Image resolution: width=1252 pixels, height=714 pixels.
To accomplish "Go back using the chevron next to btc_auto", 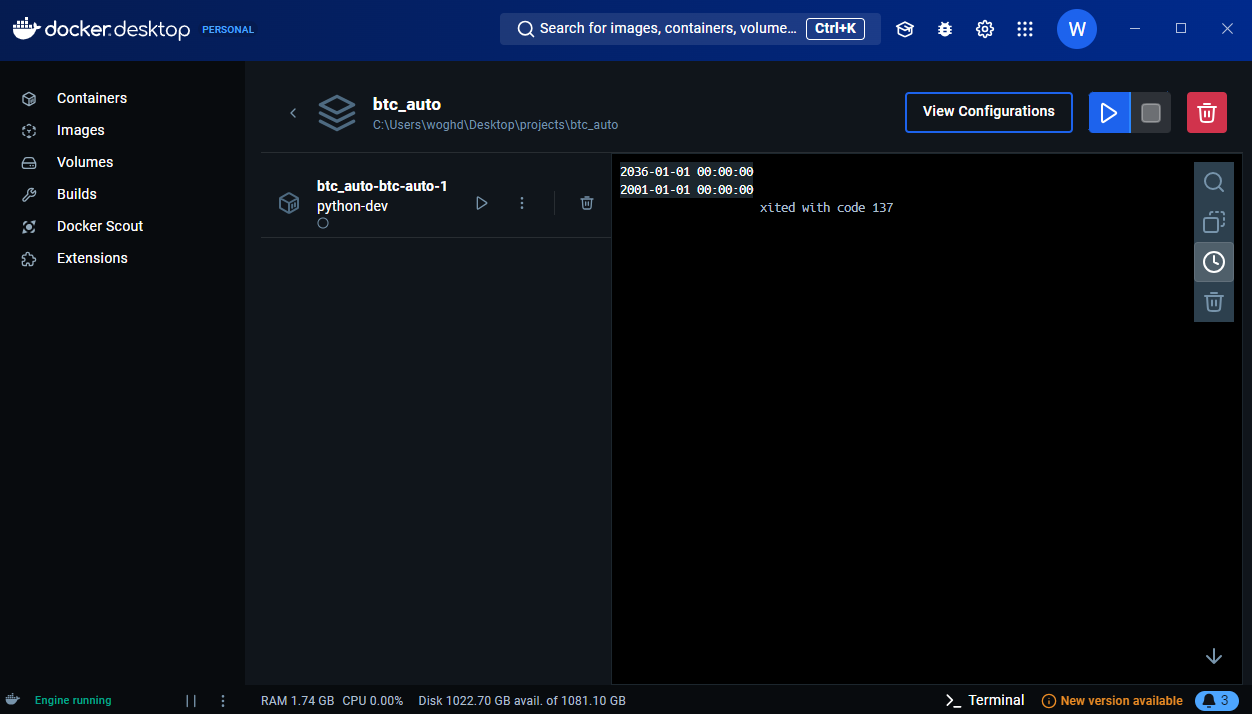I will 293,113.
